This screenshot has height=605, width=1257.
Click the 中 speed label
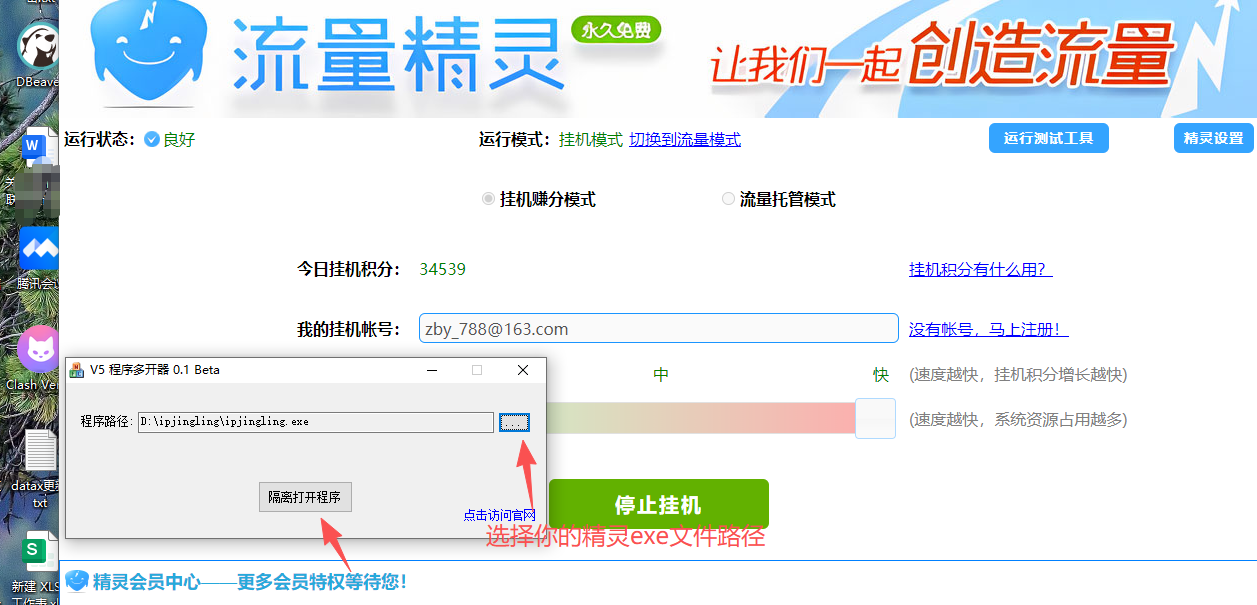click(660, 374)
